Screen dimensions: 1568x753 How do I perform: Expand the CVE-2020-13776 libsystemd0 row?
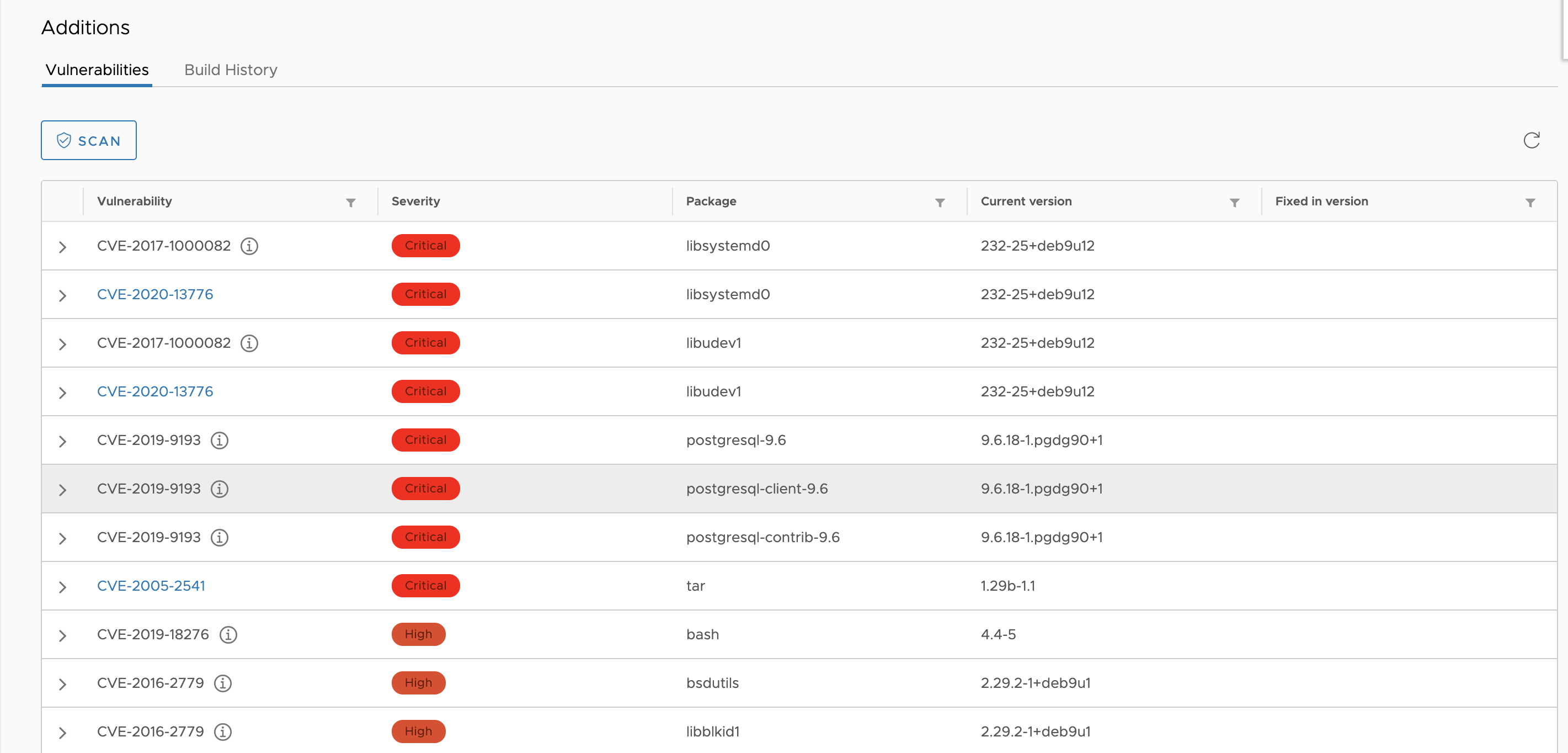click(x=63, y=296)
